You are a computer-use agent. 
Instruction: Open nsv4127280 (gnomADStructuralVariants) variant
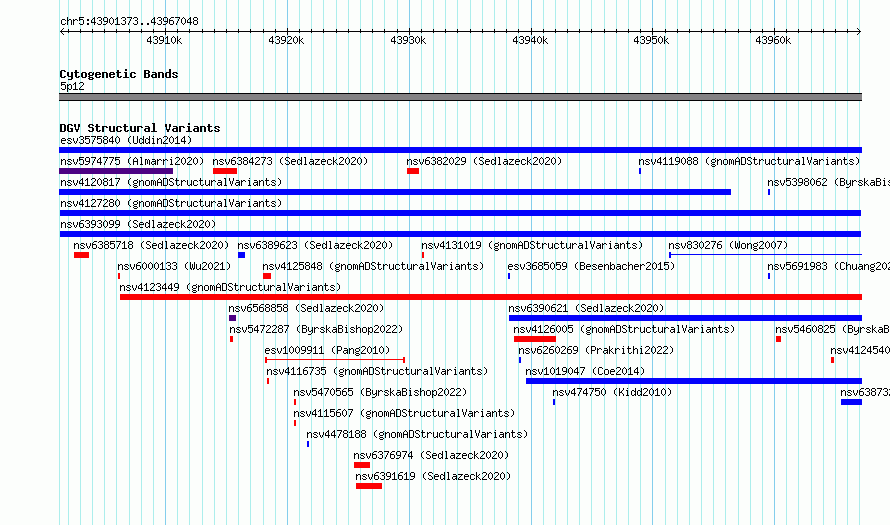pyautogui.click(x=171, y=203)
